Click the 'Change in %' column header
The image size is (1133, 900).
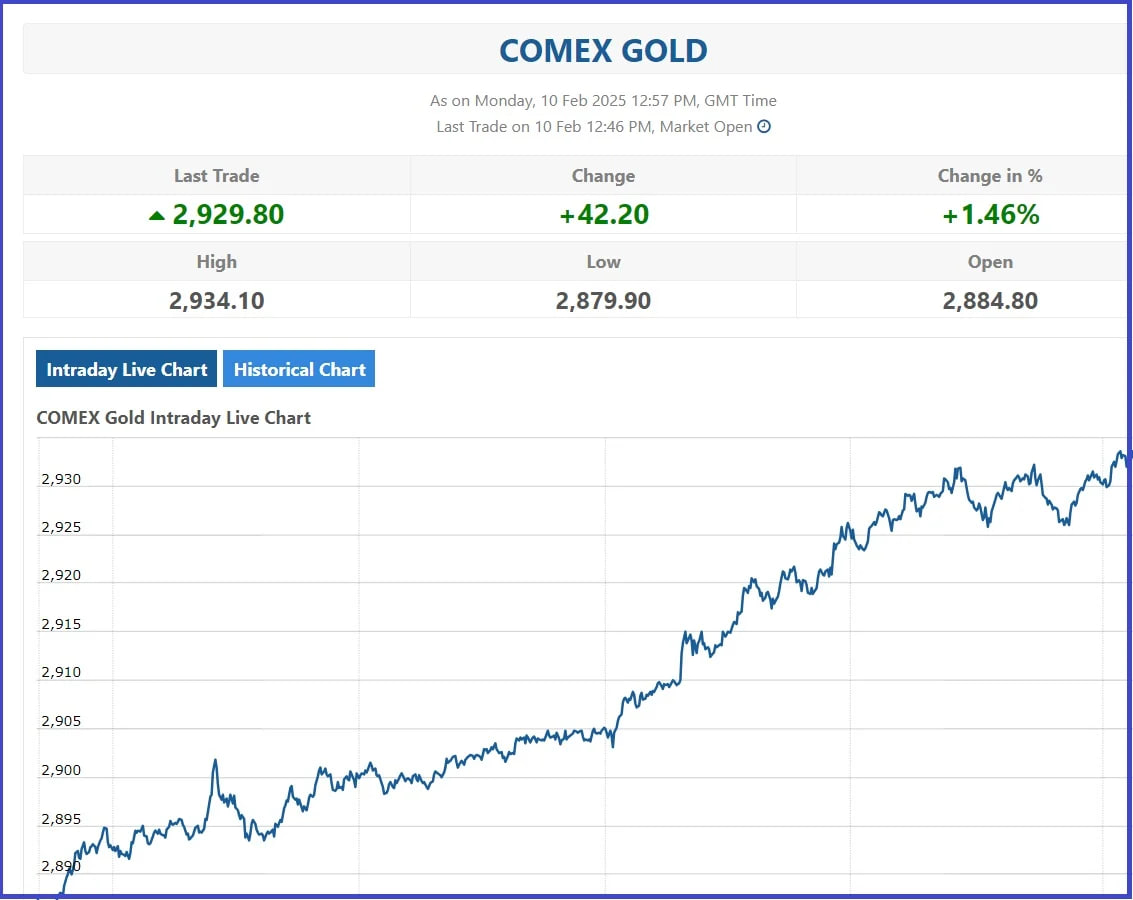pos(990,176)
